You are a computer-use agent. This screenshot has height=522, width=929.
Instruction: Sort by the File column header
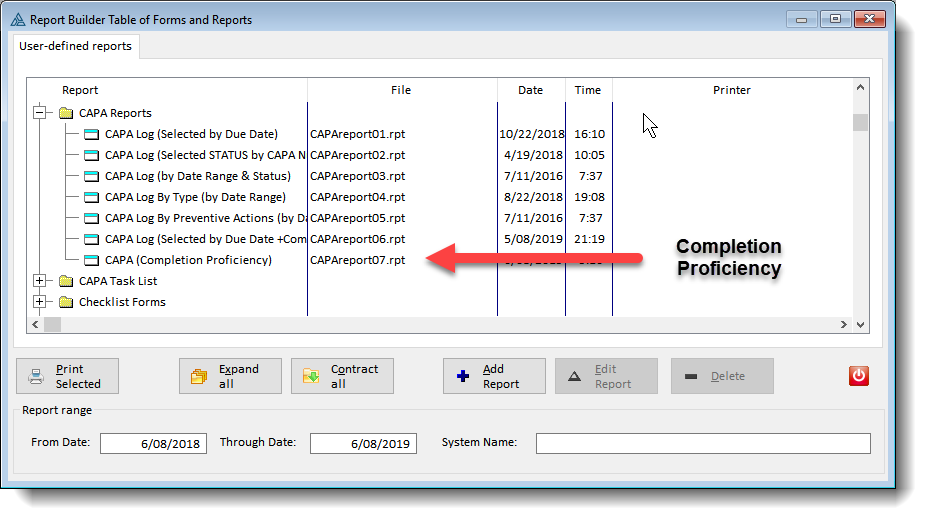click(x=401, y=90)
